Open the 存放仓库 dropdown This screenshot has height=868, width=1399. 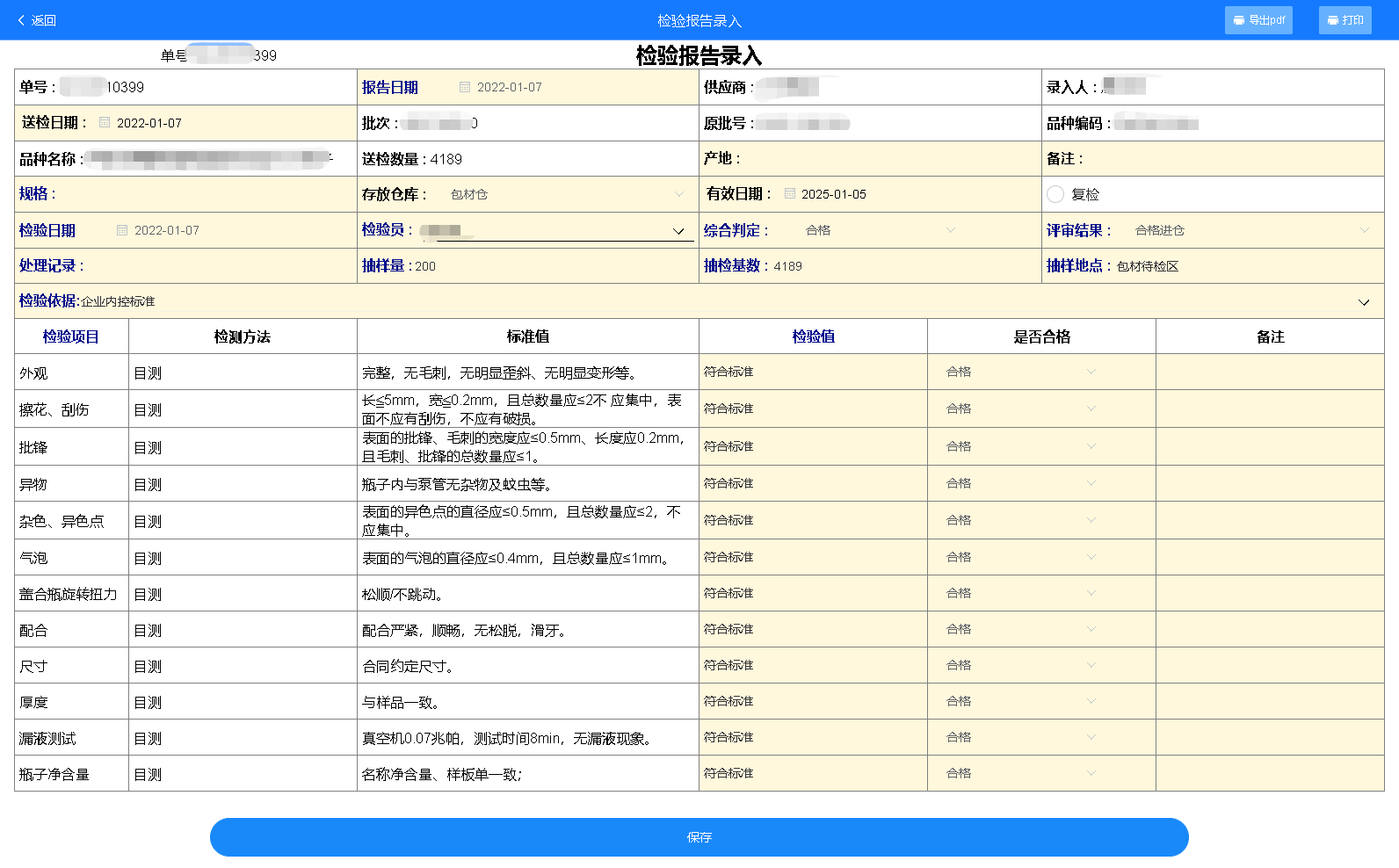pyautogui.click(x=678, y=194)
